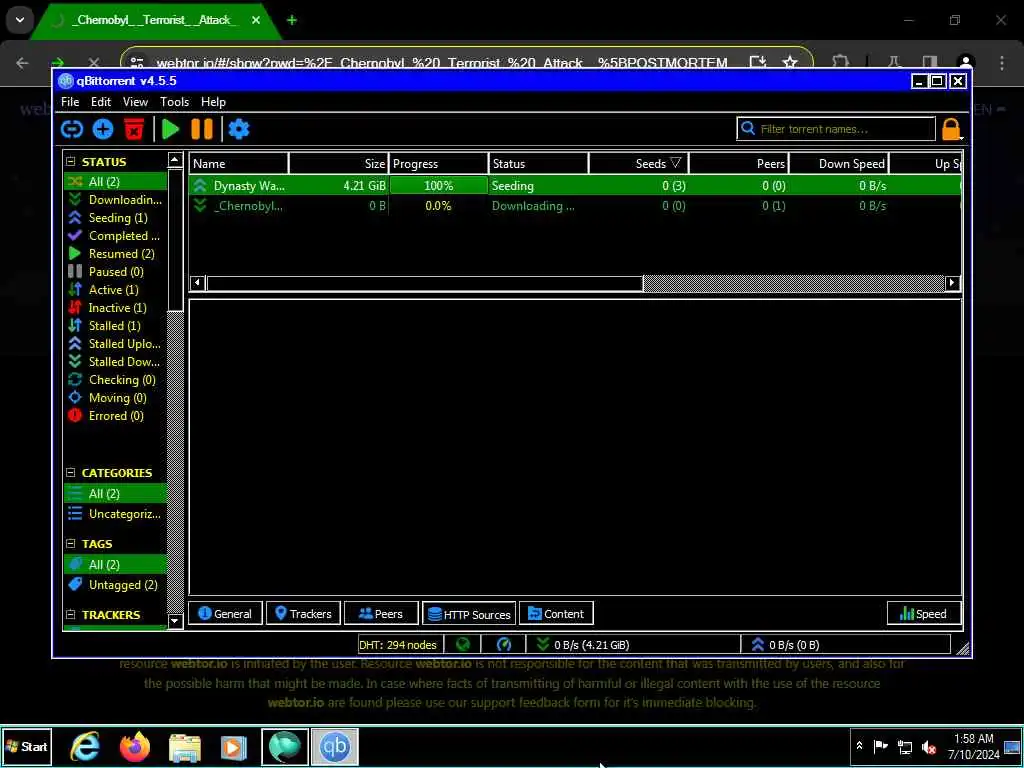
Task: Collapse the TRACKERS section
Action: click(x=71, y=615)
